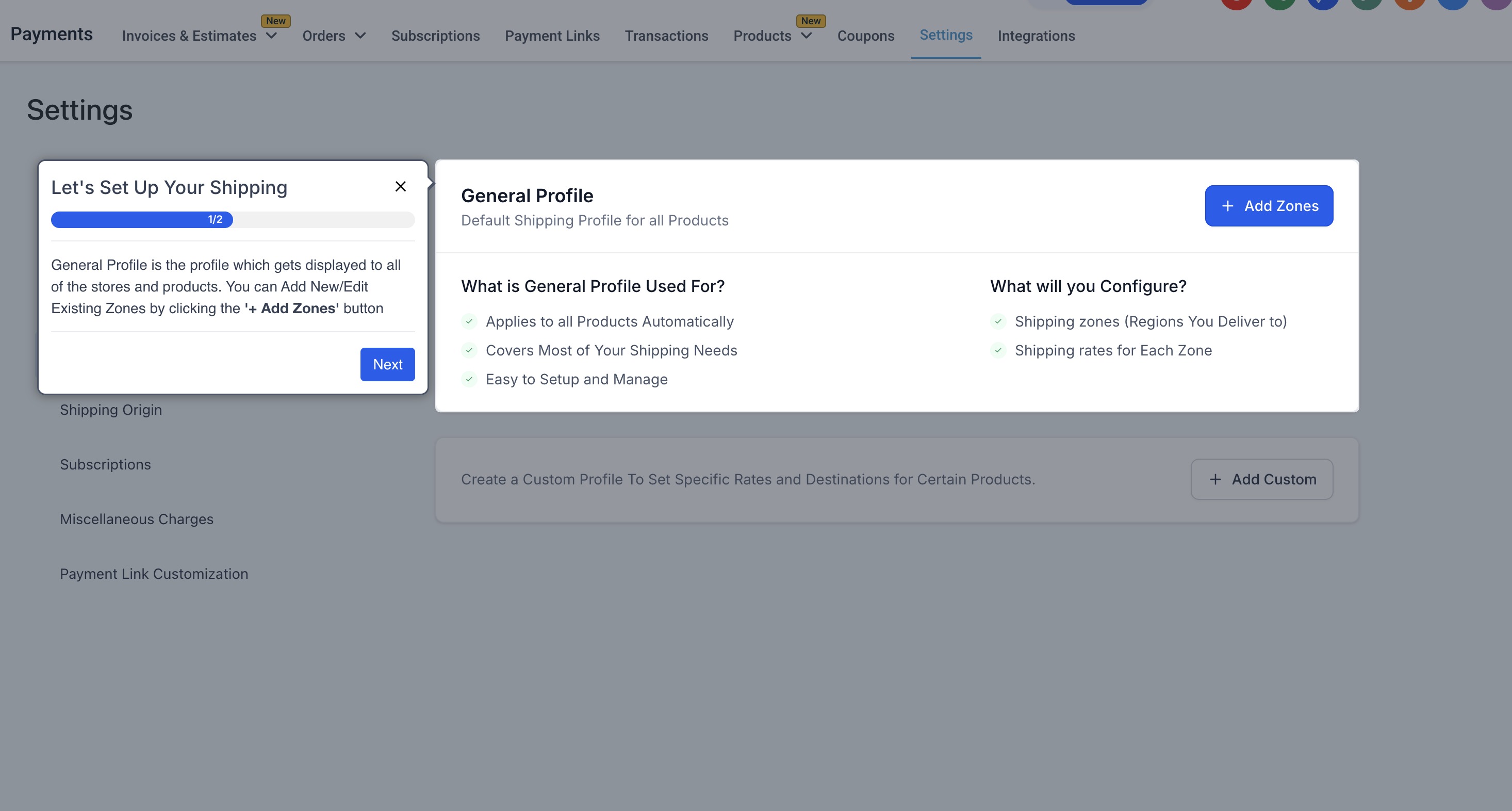1512x811 pixels.
Task: Click the Add Custom button
Action: point(1262,480)
